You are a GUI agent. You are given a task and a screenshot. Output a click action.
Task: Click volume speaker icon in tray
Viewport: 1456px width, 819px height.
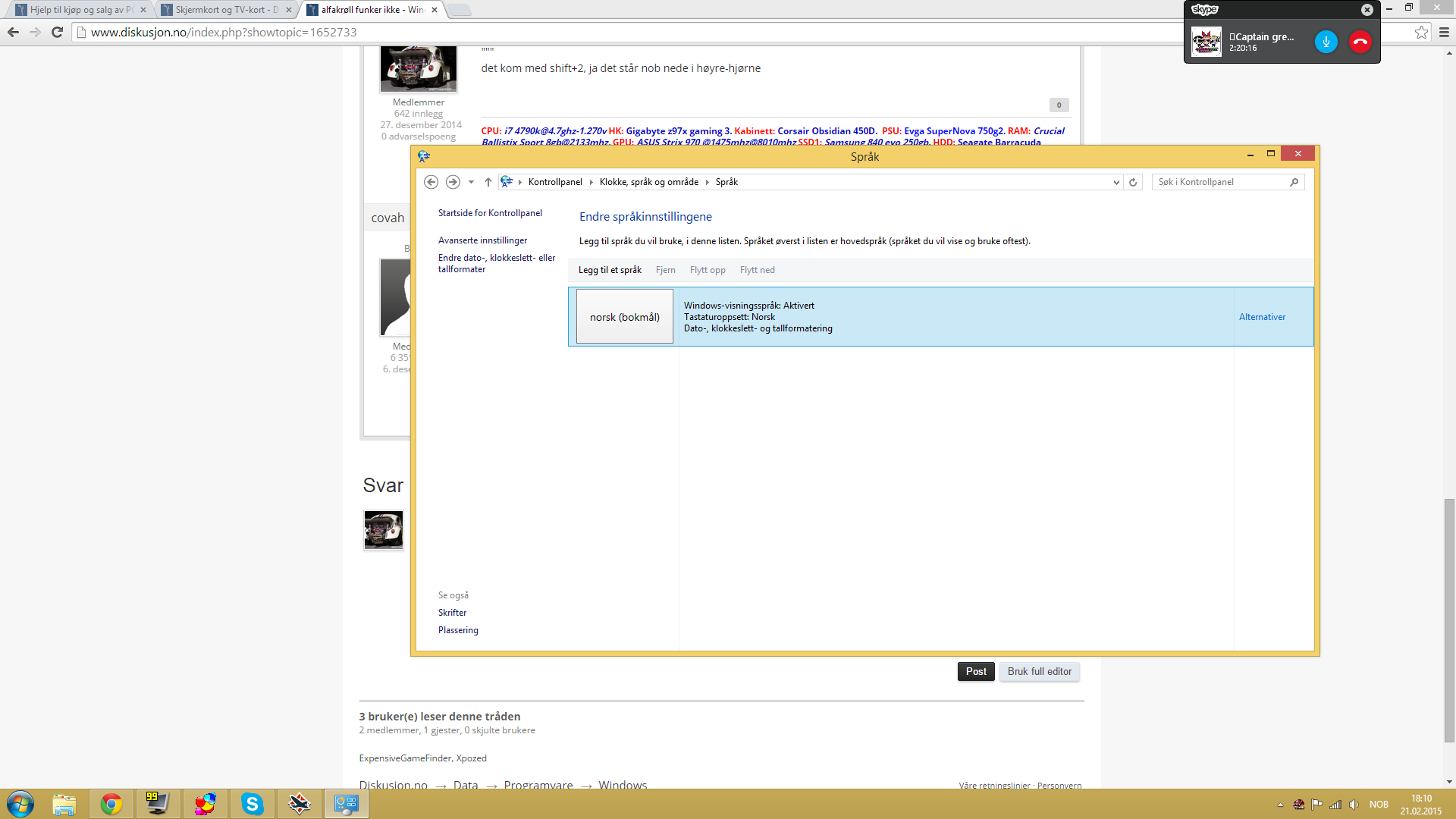(1354, 805)
